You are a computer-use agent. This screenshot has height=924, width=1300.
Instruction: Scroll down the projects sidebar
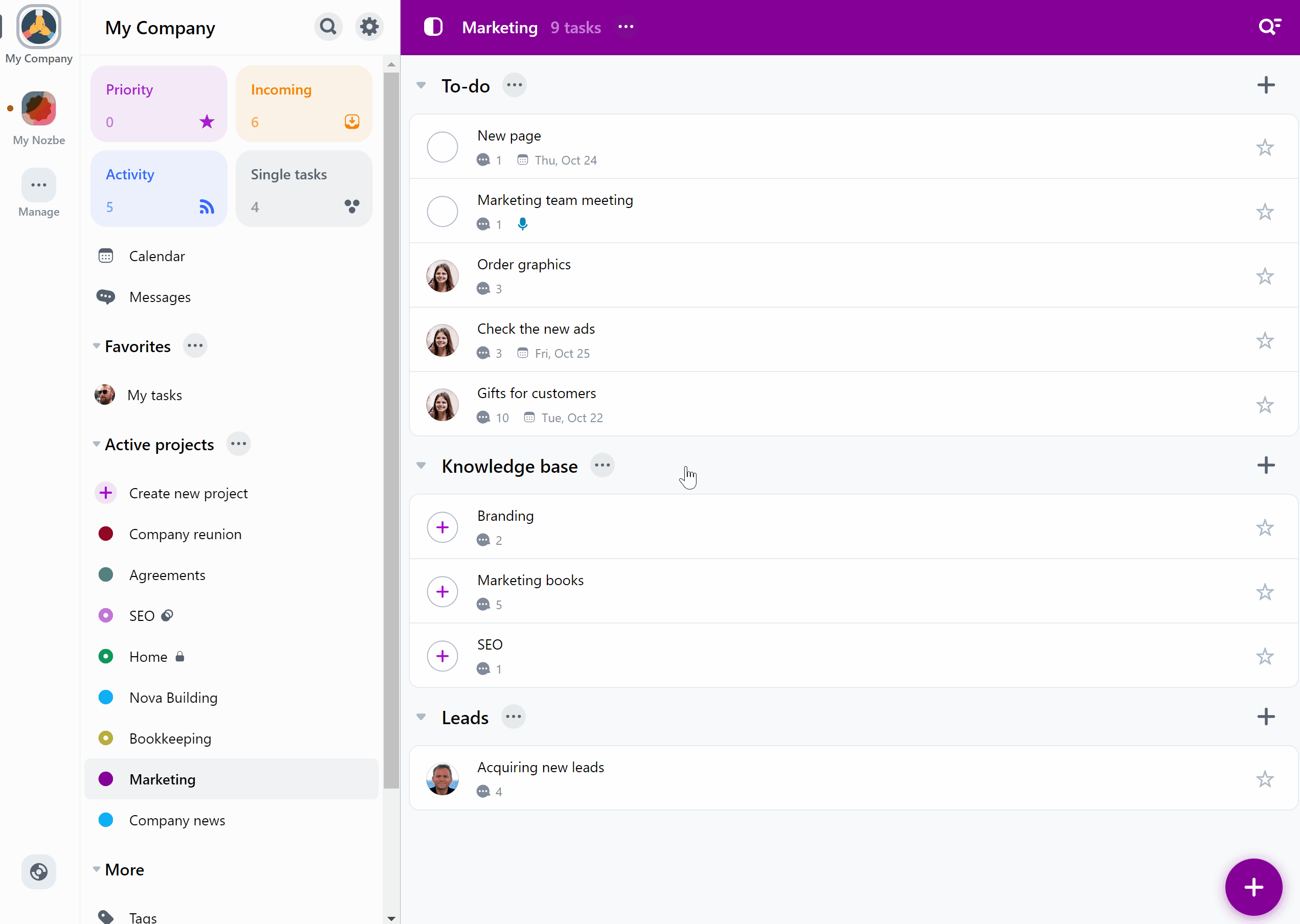tap(390, 918)
